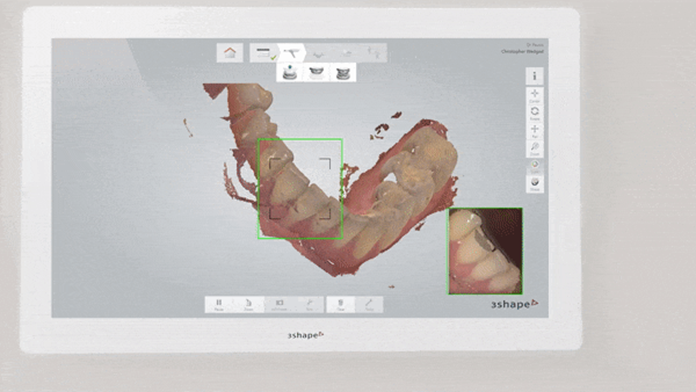This screenshot has height=392, width=696.
Task: Select the preparation scan thumbnail with blue marker
Action: 290,72
